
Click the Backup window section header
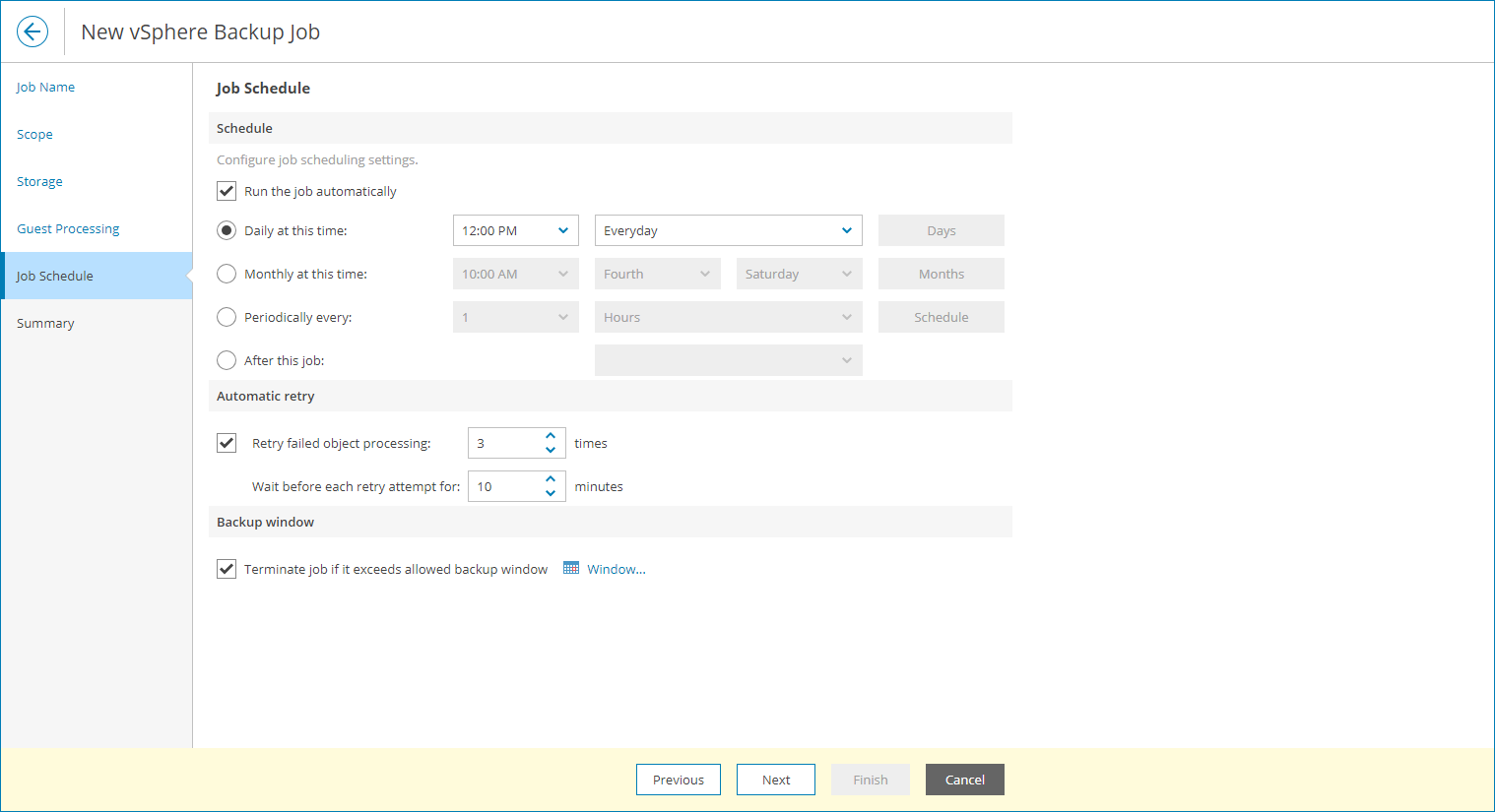(x=611, y=522)
